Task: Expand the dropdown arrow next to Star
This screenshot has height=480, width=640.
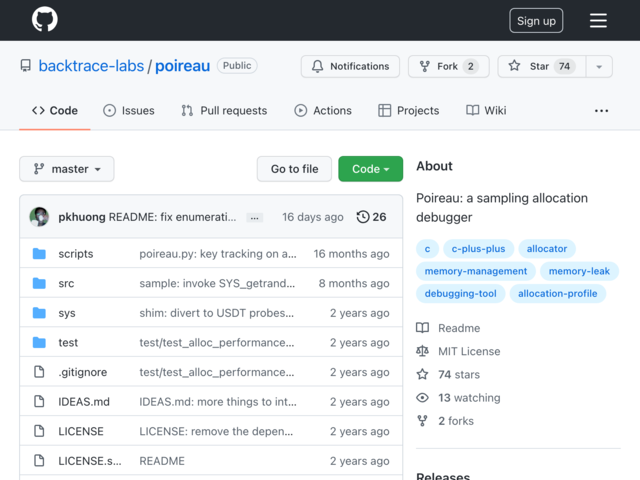Action: [x=599, y=67]
